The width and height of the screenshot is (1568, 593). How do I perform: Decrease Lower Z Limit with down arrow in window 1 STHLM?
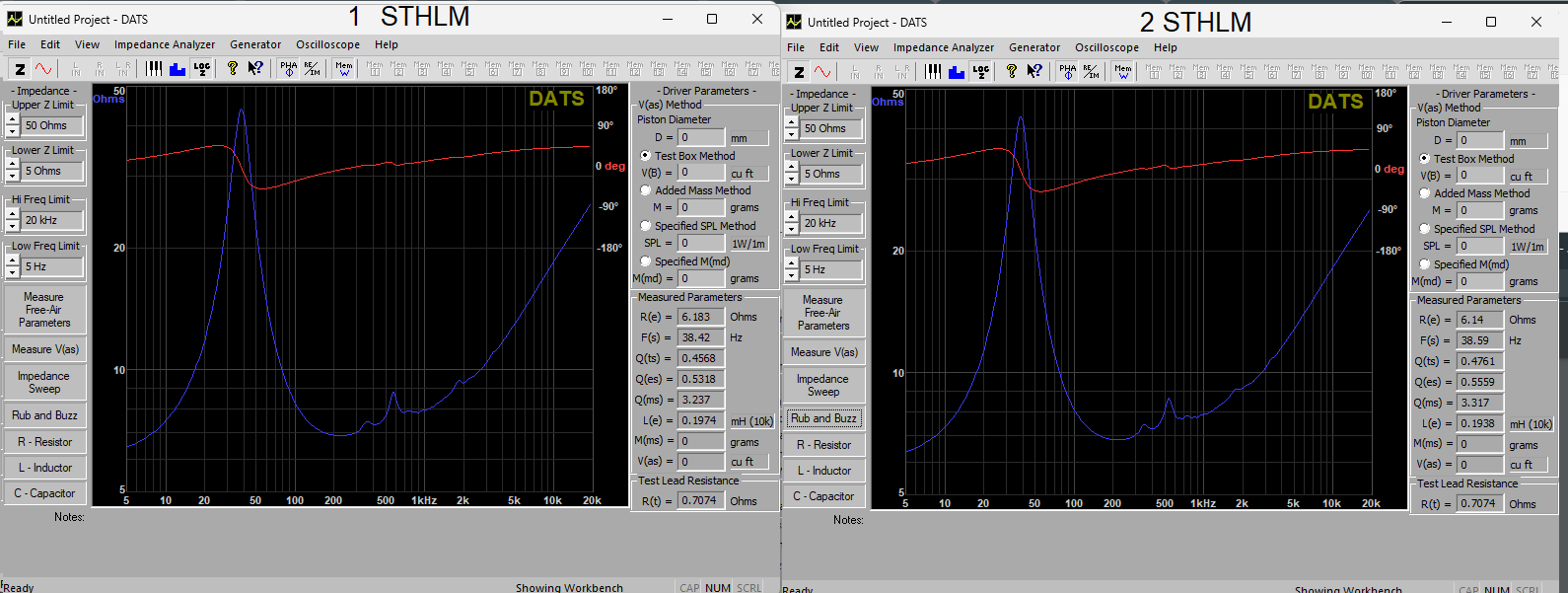pyautogui.click(x=13, y=177)
